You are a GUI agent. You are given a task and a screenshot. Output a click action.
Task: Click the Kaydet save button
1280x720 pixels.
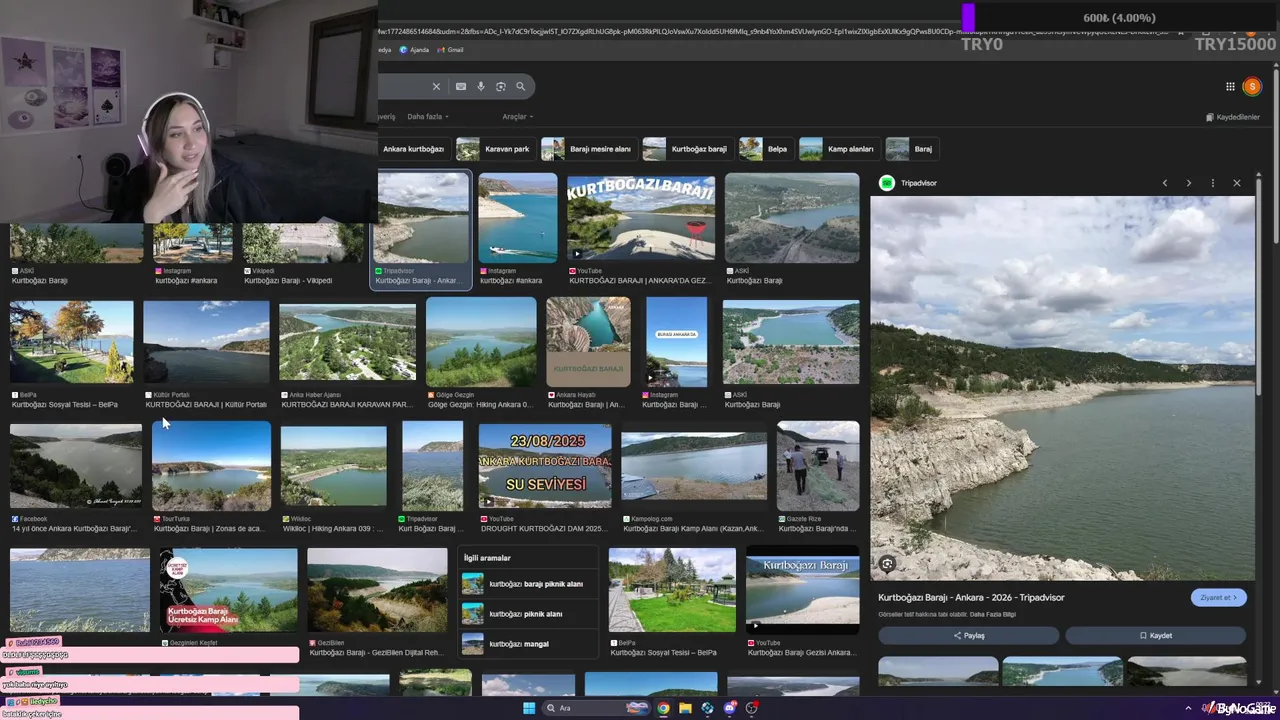pyautogui.click(x=1155, y=636)
